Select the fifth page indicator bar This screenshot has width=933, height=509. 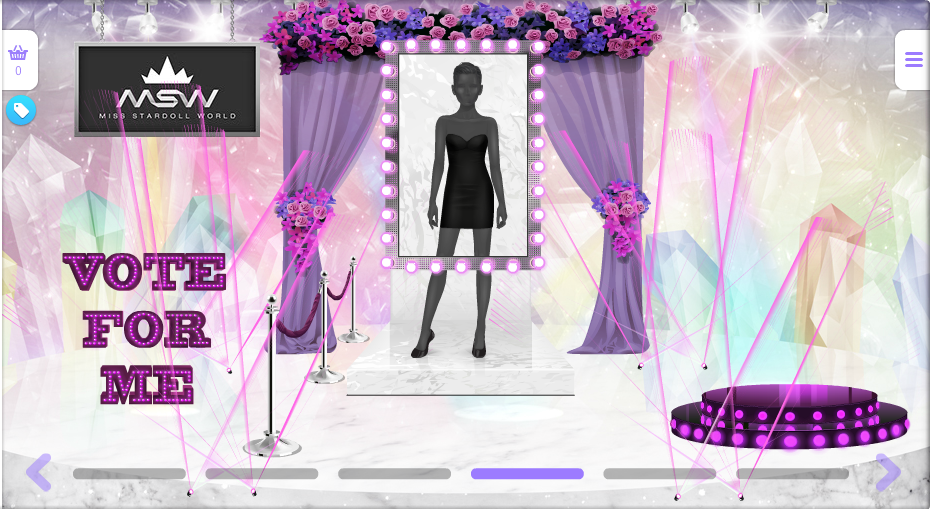click(660, 474)
